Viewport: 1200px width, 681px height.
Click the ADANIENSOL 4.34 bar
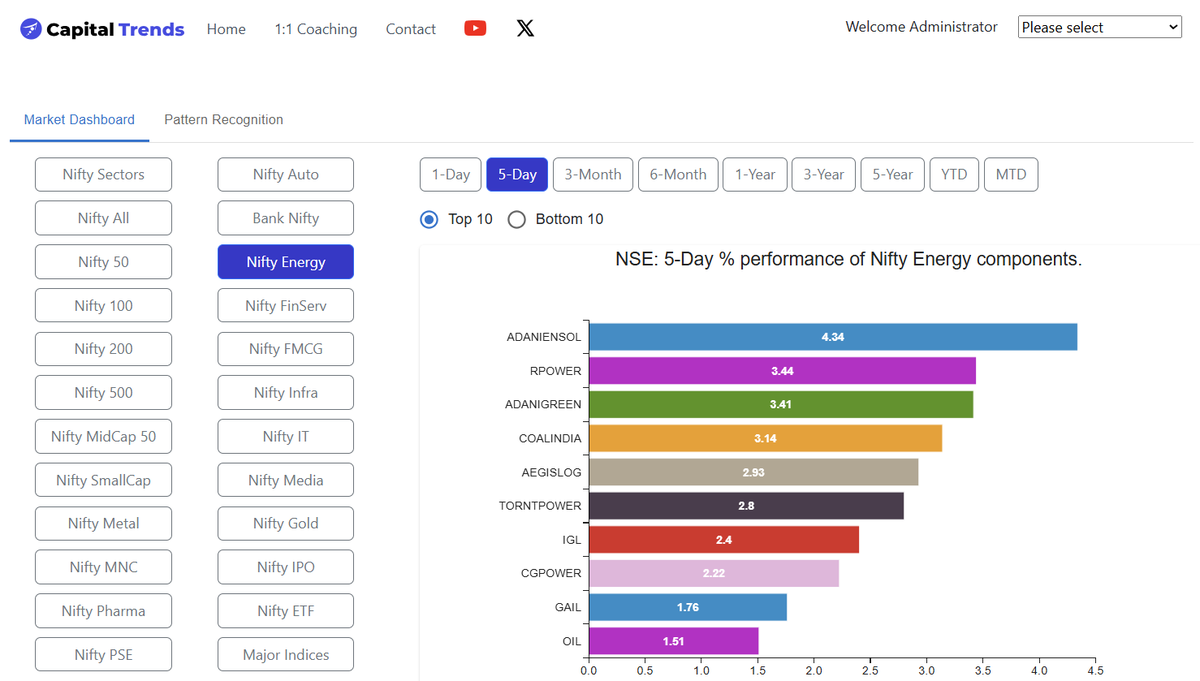(833, 337)
